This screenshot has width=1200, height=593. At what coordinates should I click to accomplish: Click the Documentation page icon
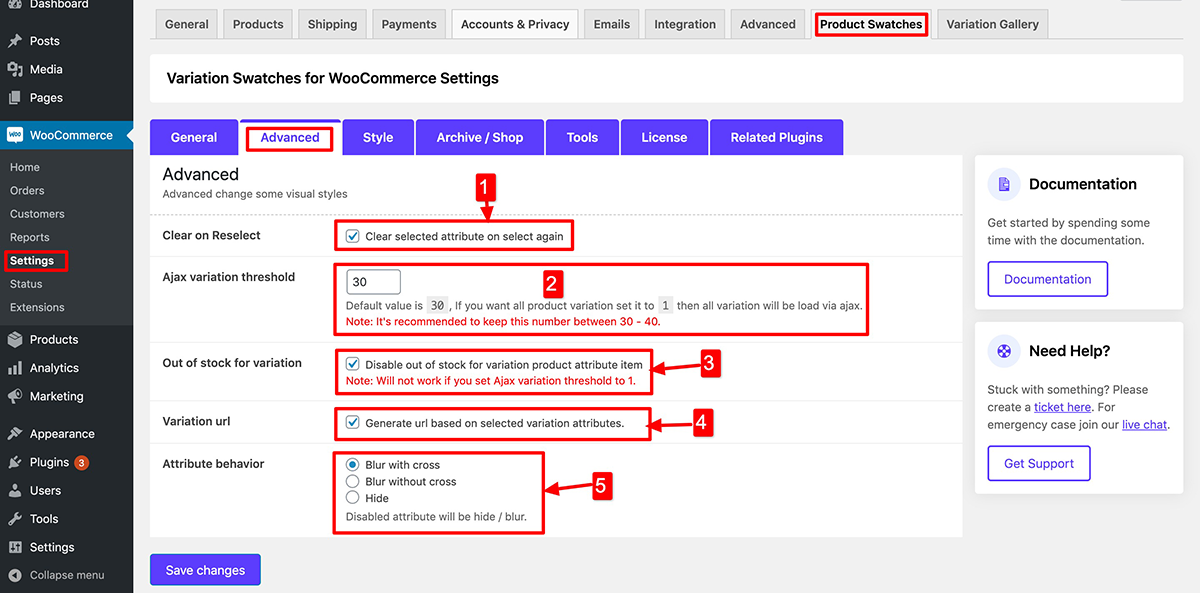[x=1004, y=184]
